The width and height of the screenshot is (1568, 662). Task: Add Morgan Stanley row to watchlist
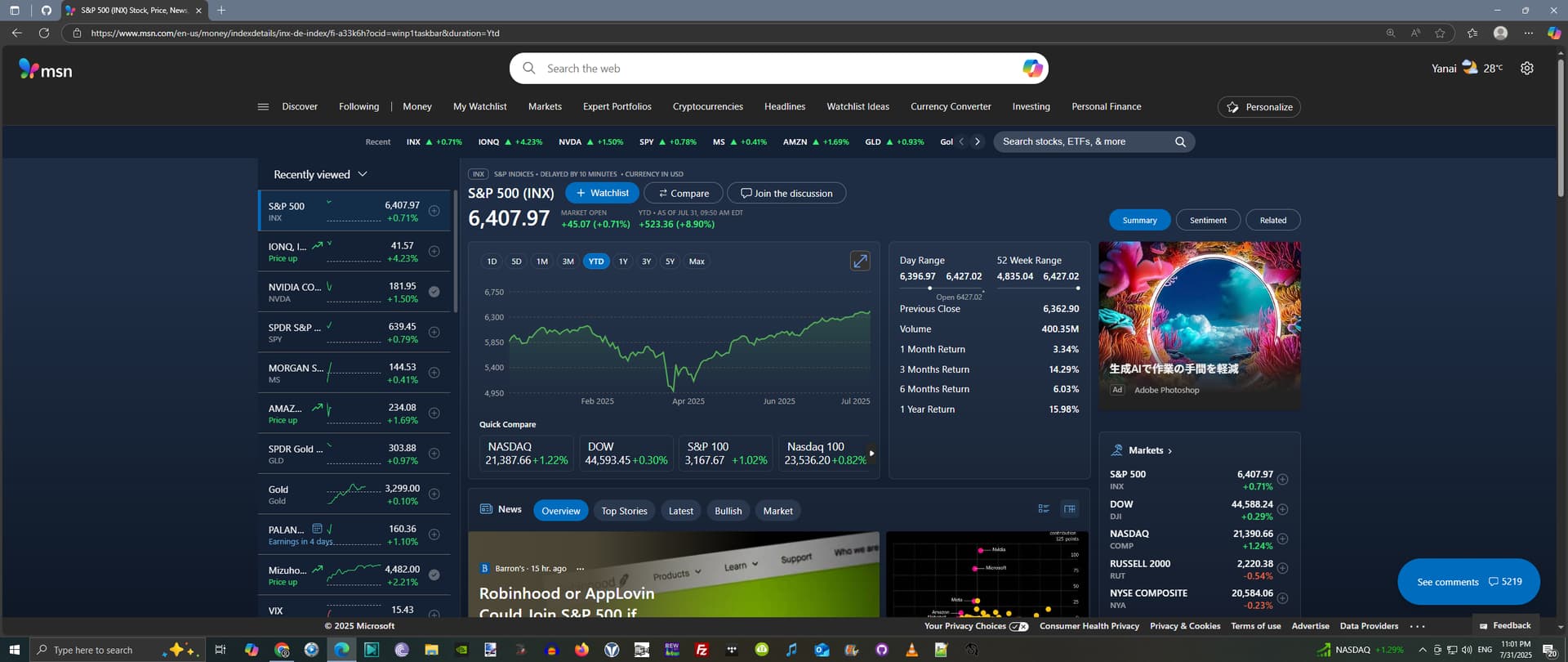pyautogui.click(x=434, y=373)
